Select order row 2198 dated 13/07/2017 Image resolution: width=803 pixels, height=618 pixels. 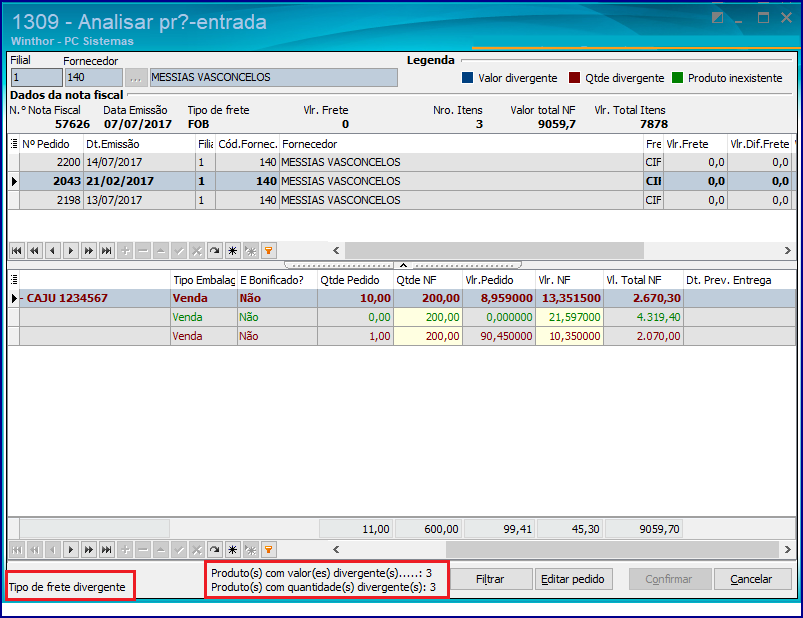402,200
